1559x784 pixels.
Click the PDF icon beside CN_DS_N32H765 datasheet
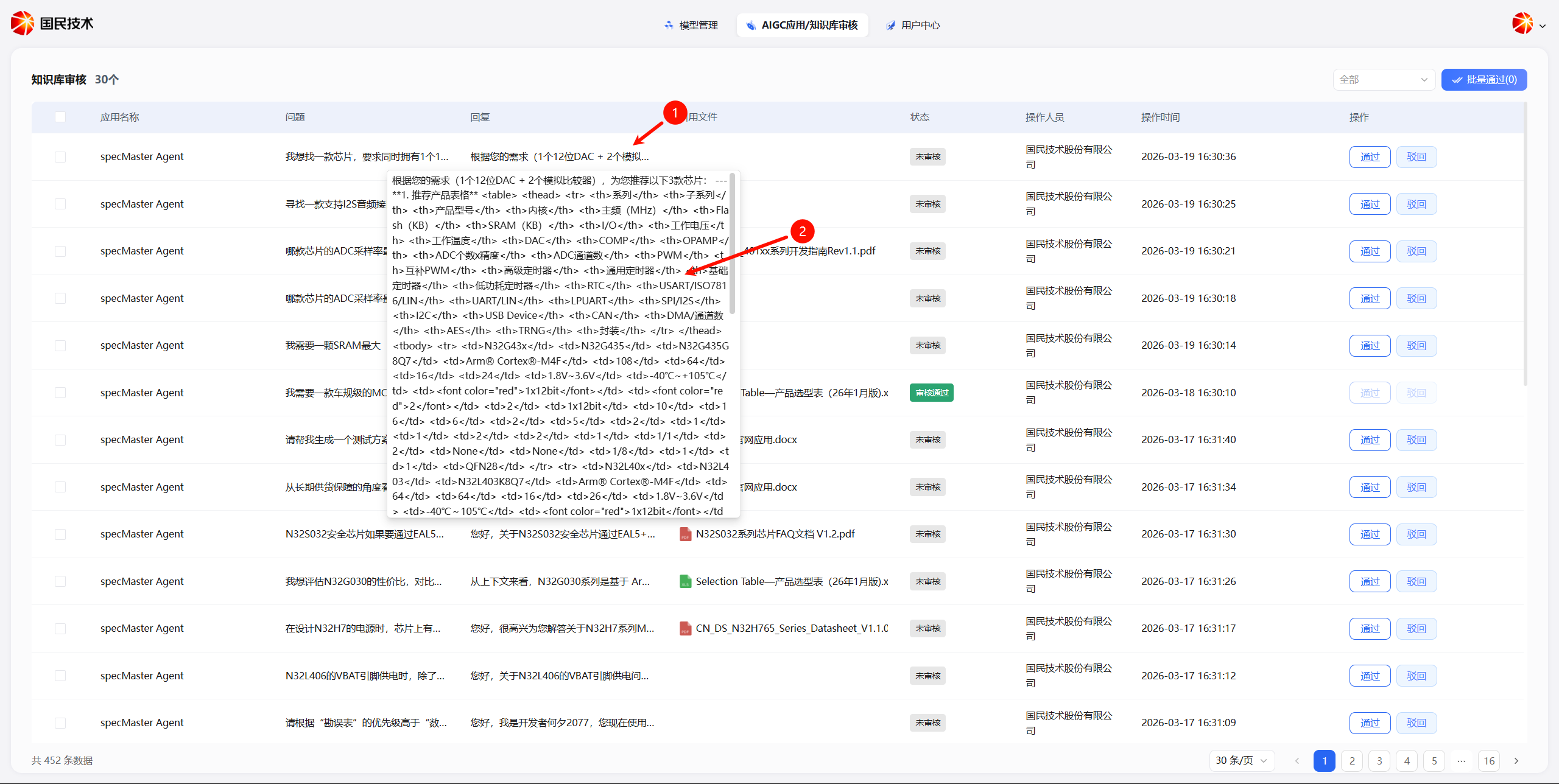pyautogui.click(x=686, y=628)
